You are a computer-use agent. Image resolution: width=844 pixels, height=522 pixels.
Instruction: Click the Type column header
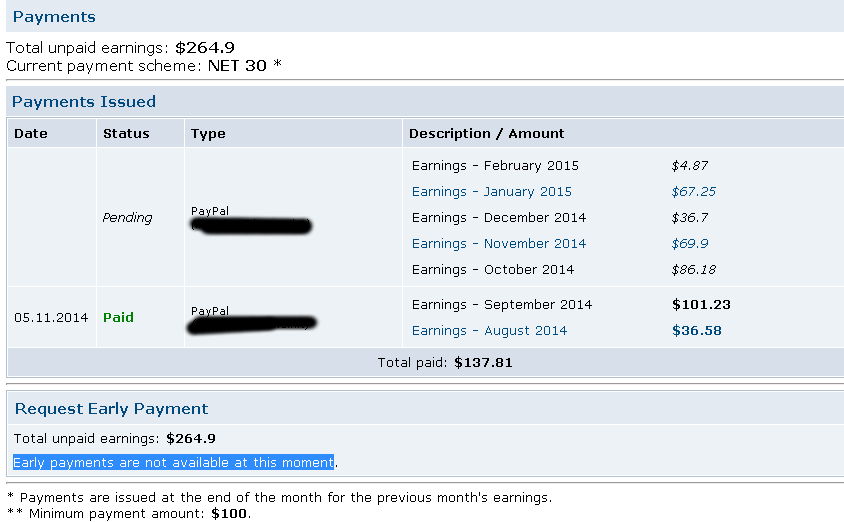tap(208, 134)
